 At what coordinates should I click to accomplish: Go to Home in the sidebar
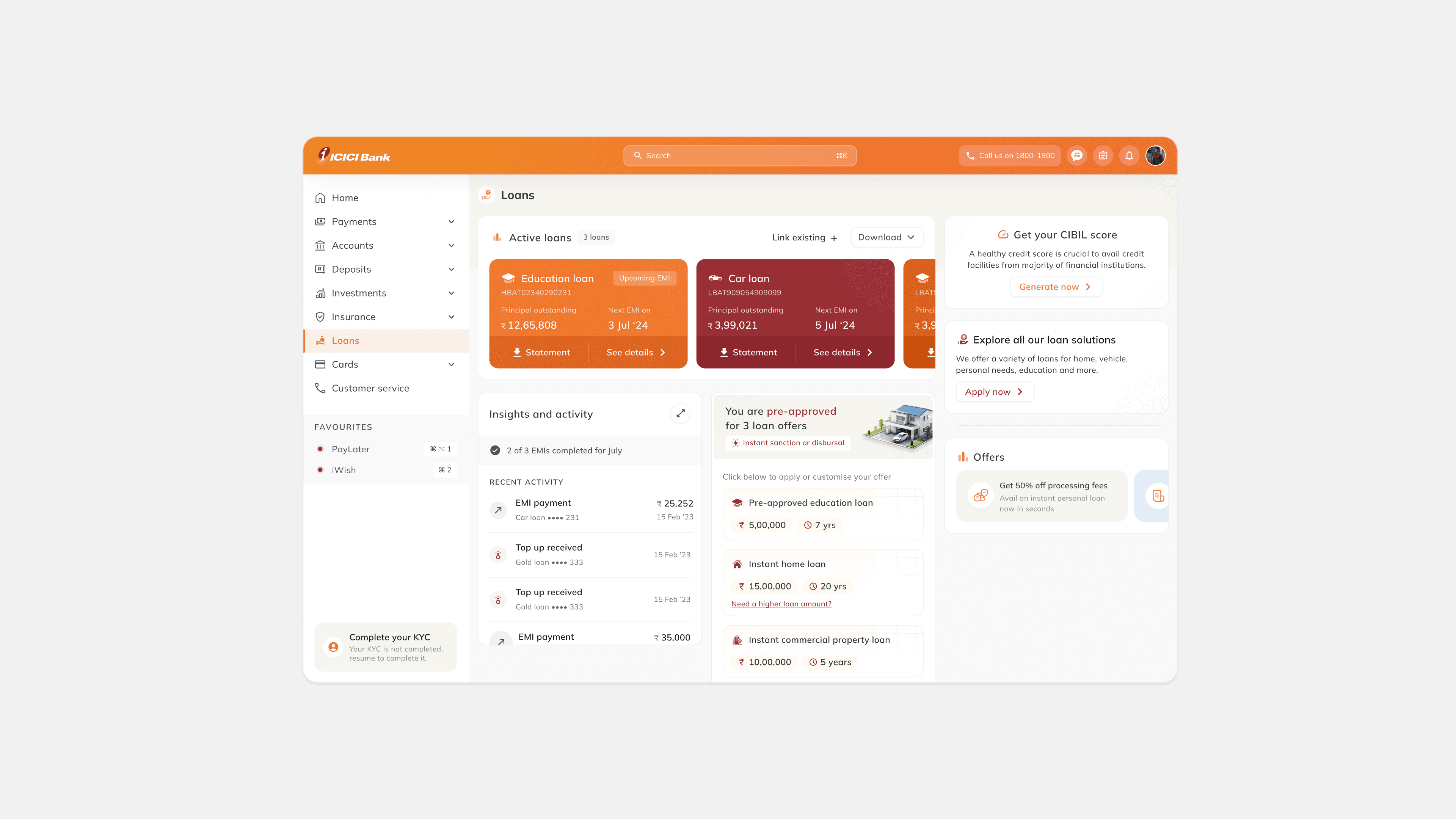coord(345,198)
